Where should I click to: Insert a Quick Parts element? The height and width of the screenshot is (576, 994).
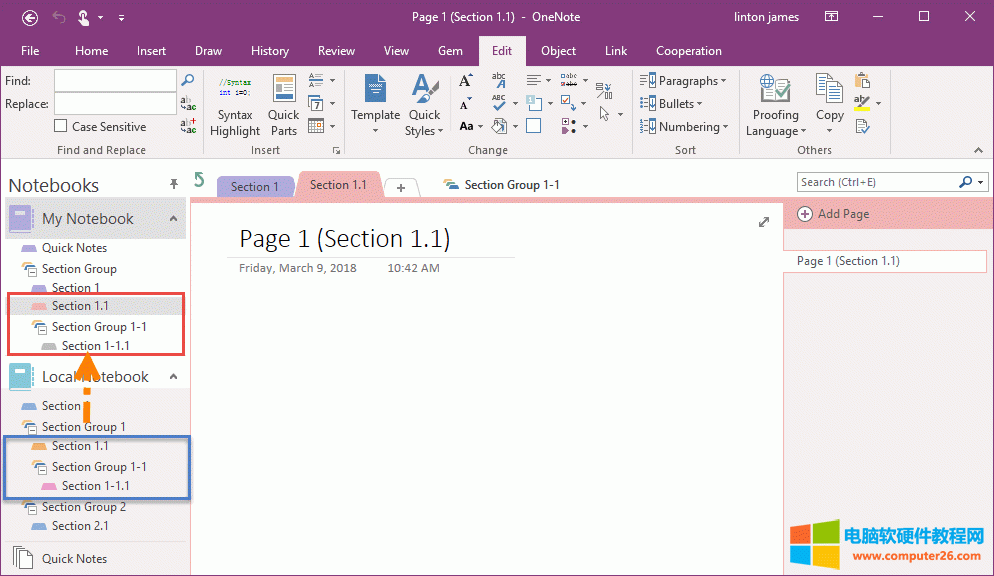point(283,104)
